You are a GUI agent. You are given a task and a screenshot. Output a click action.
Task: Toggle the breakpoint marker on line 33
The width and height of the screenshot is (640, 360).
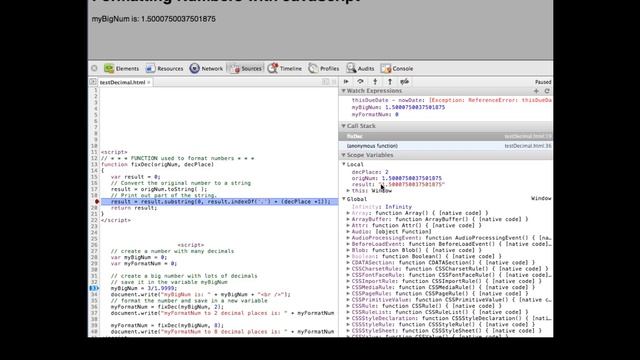[94, 288]
